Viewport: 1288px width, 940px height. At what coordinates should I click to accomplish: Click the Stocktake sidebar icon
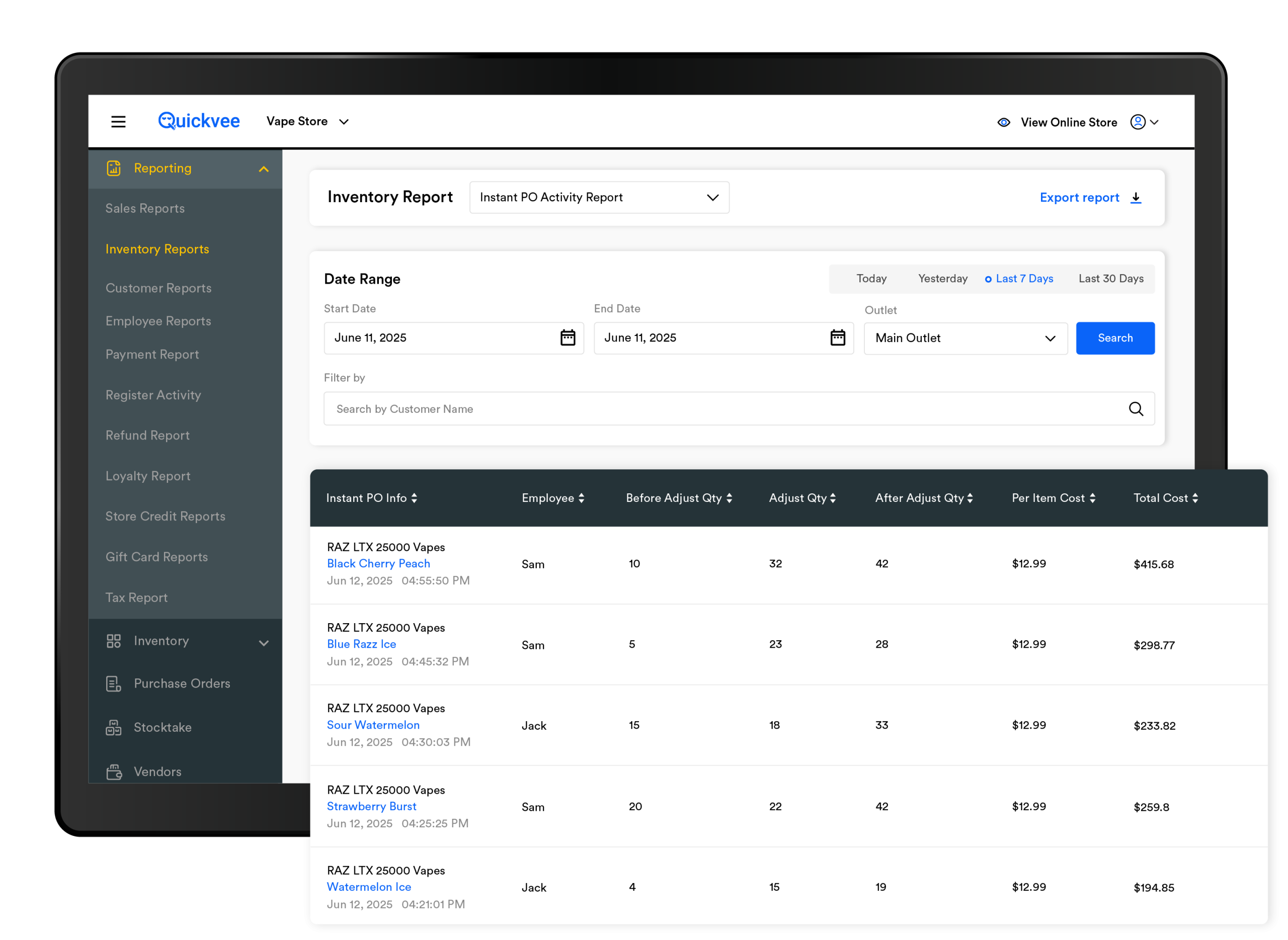click(114, 728)
